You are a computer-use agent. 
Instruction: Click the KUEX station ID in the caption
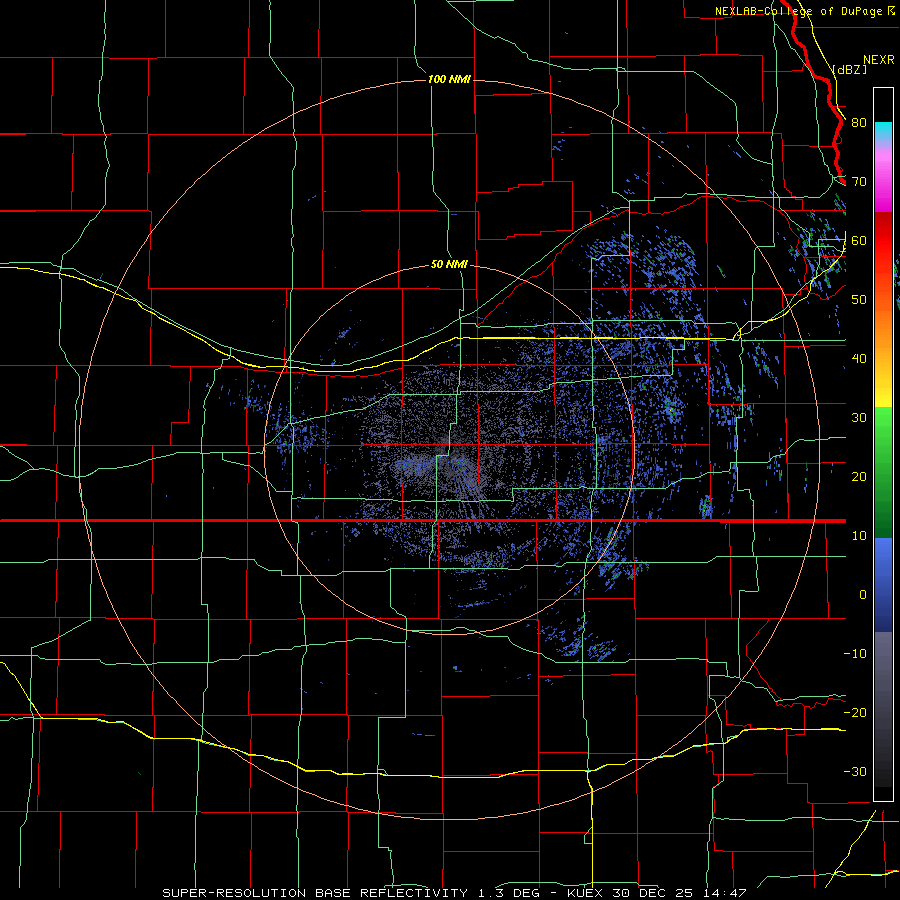[587, 893]
